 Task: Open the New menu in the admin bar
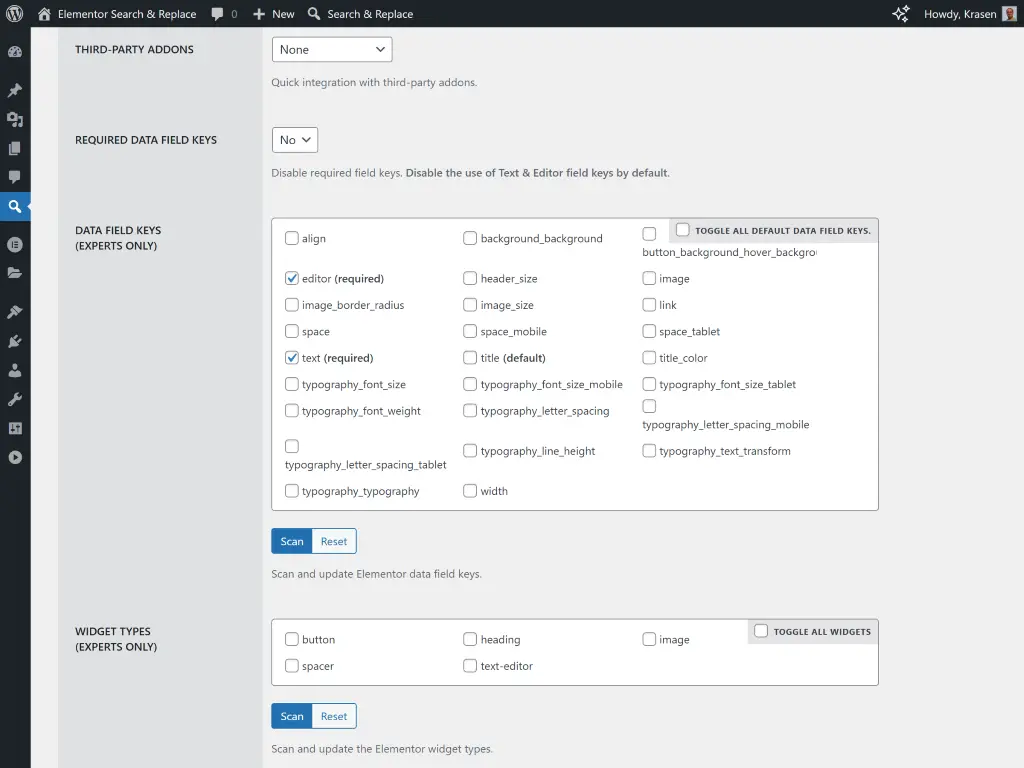click(272, 14)
